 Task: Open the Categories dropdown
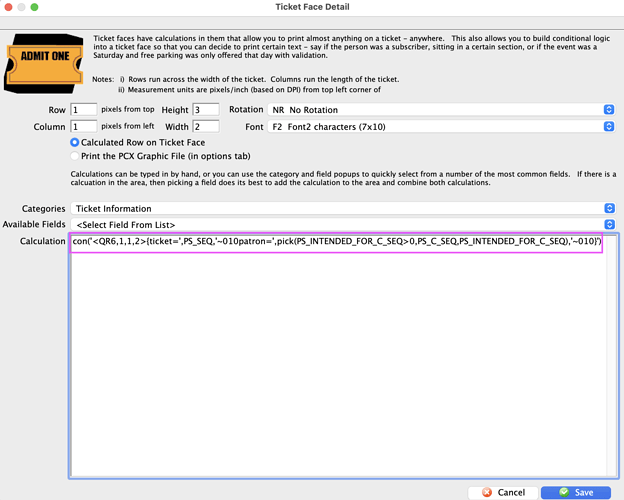[x=343, y=208]
